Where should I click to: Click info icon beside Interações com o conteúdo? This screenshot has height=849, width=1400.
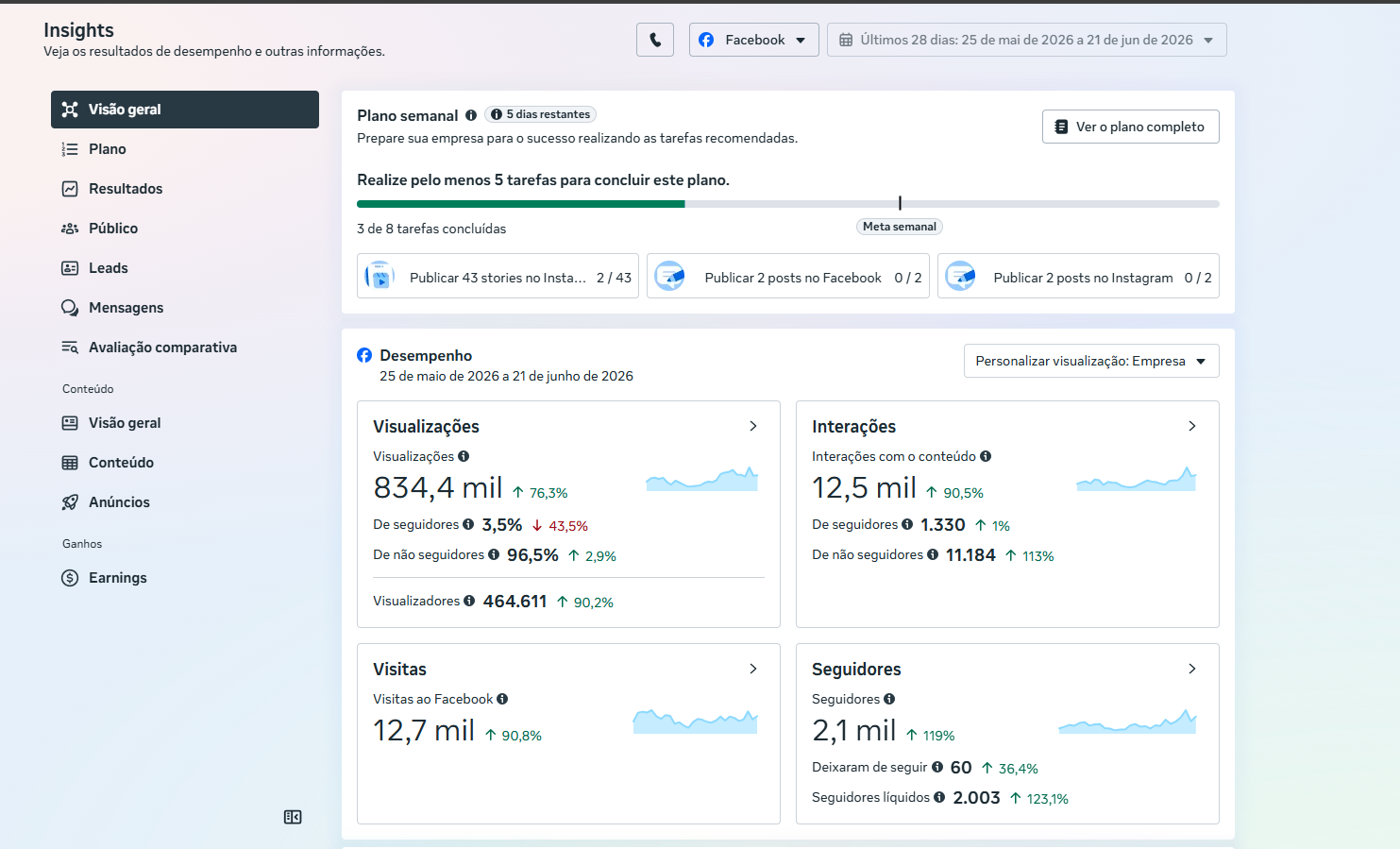[x=986, y=456]
